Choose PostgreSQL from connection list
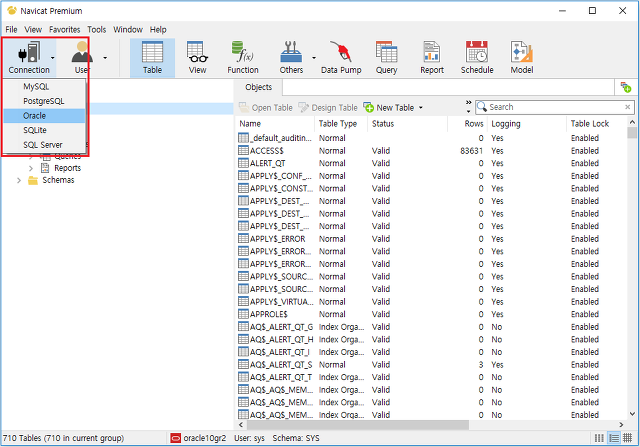This screenshot has height=447, width=640. (44, 101)
